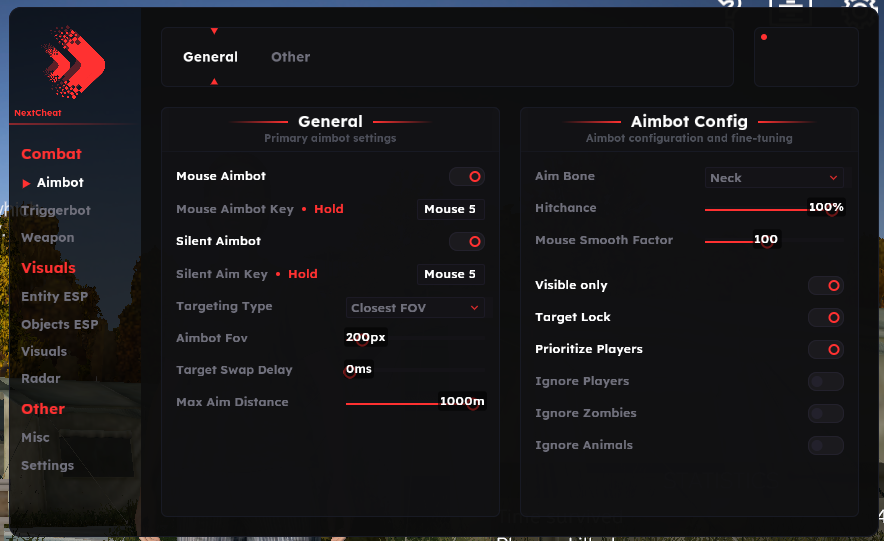Open Triggerbot in the sidebar
The height and width of the screenshot is (541, 884).
56,211
